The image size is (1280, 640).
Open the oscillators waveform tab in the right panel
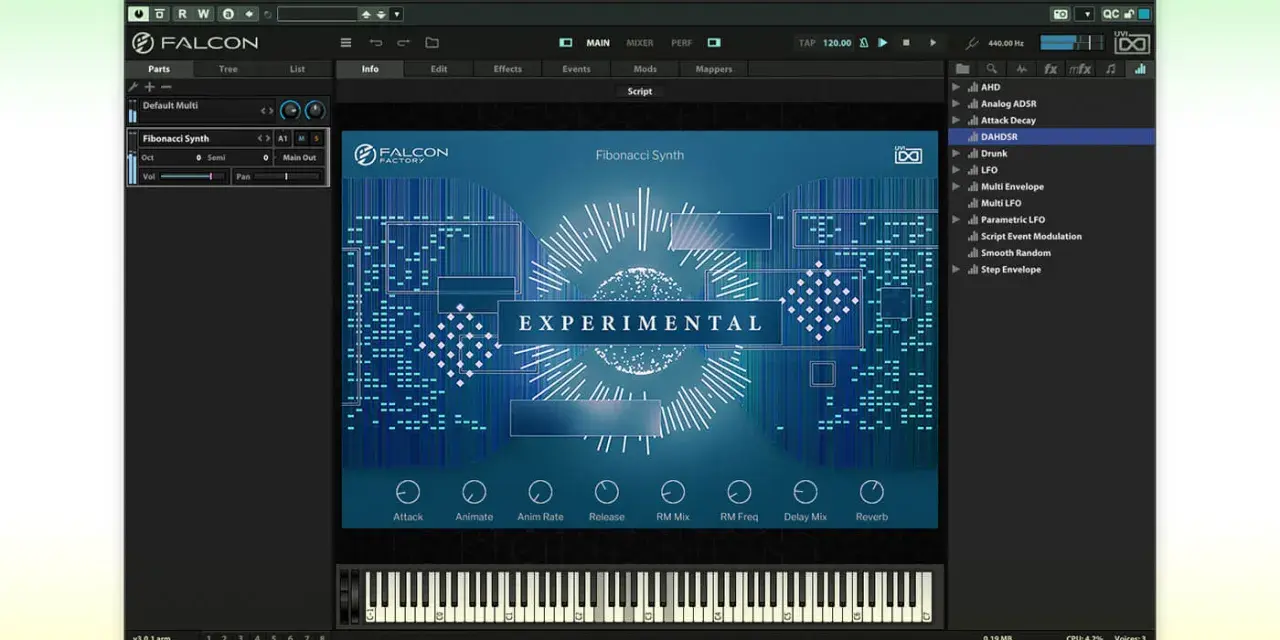pos(1021,69)
